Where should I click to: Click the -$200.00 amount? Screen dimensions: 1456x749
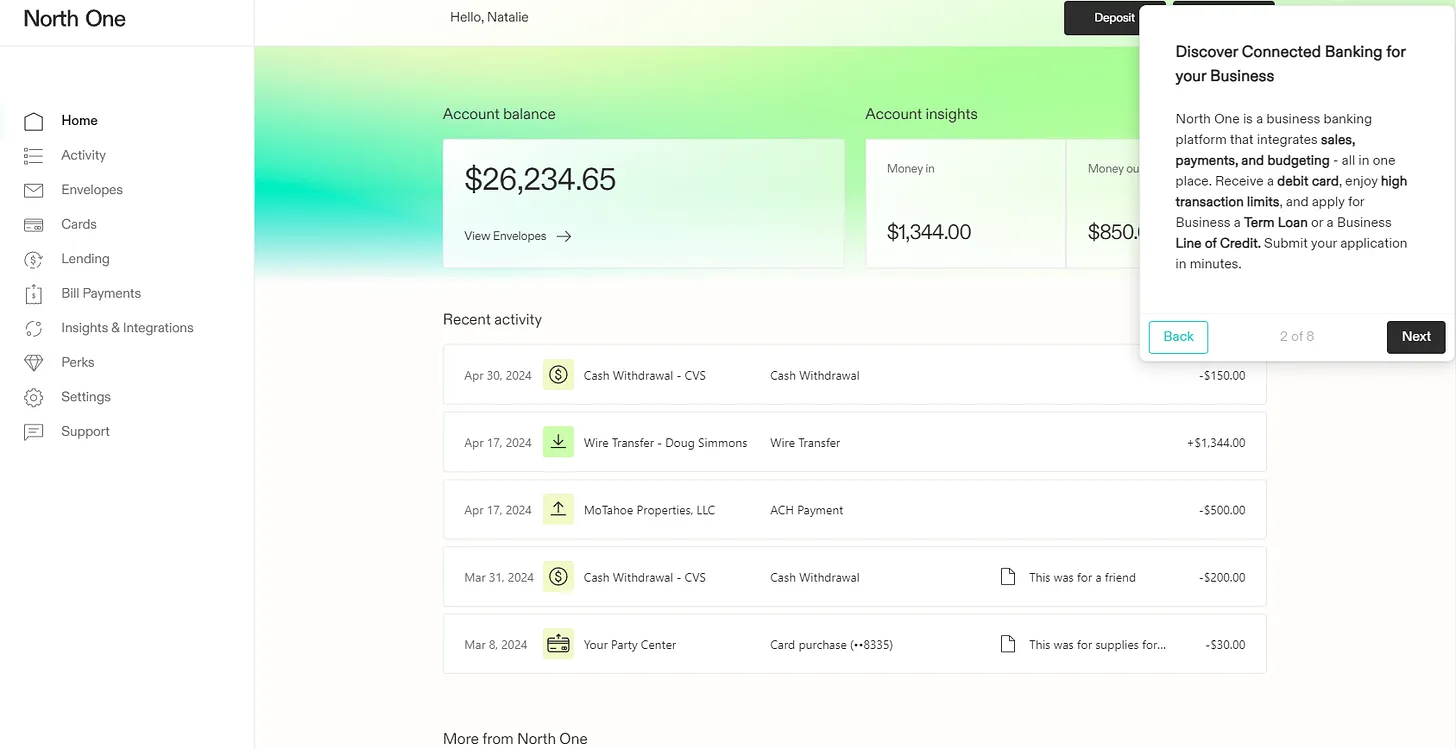[1222, 578]
